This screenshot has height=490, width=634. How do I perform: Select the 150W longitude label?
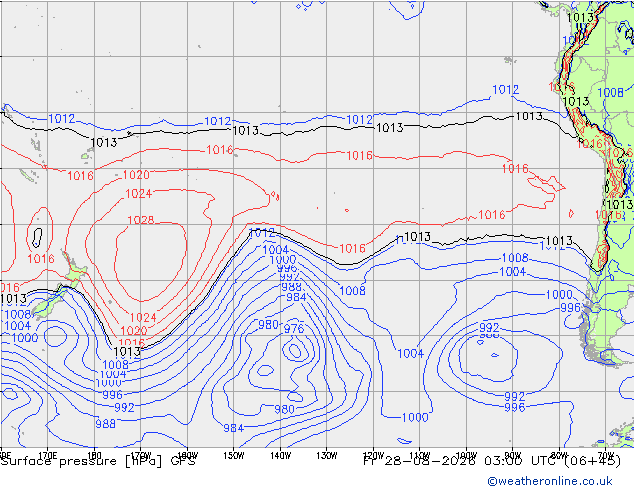234,456
